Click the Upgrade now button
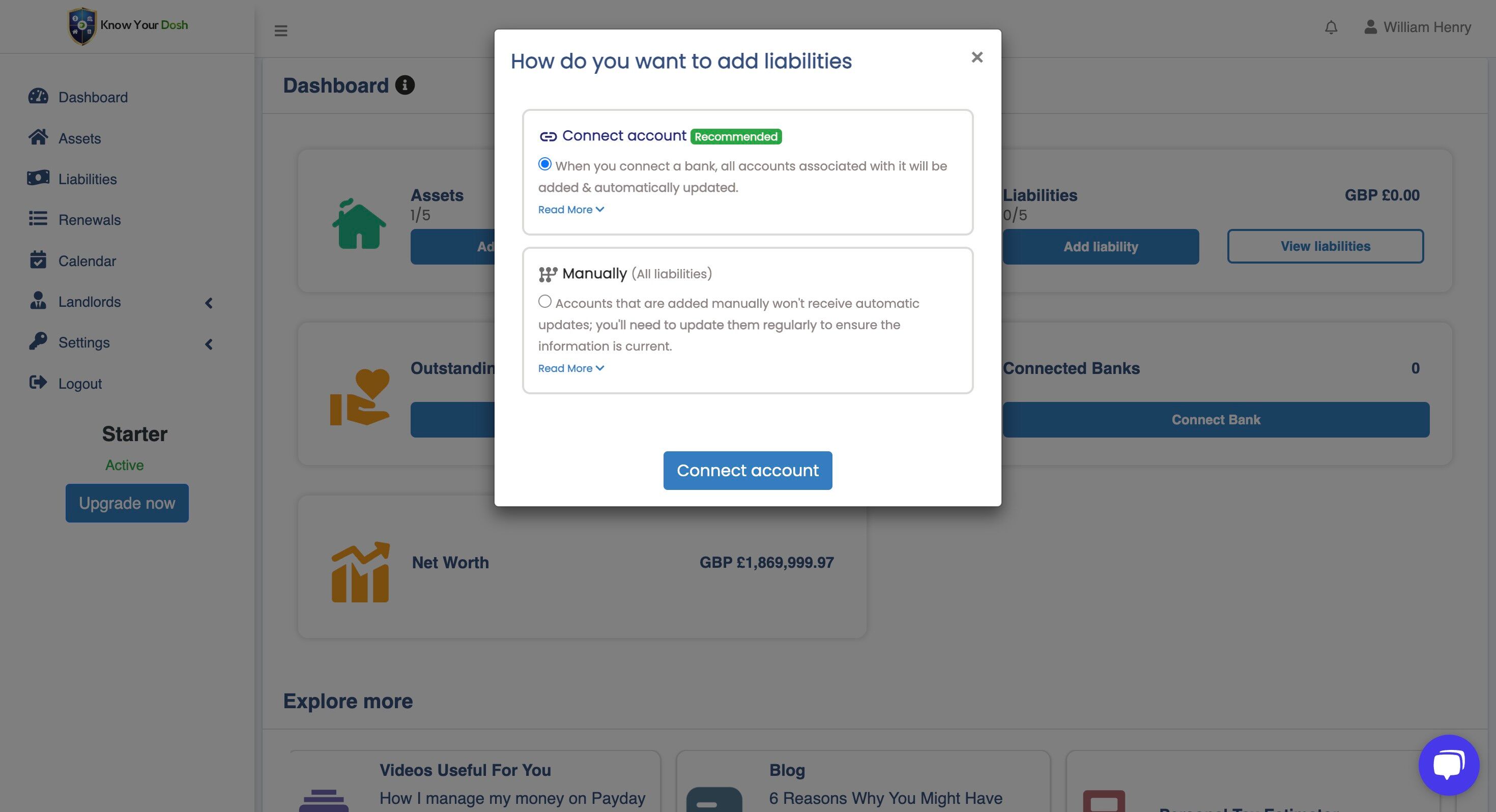The width and height of the screenshot is (1496, 812). coord(127,503)
